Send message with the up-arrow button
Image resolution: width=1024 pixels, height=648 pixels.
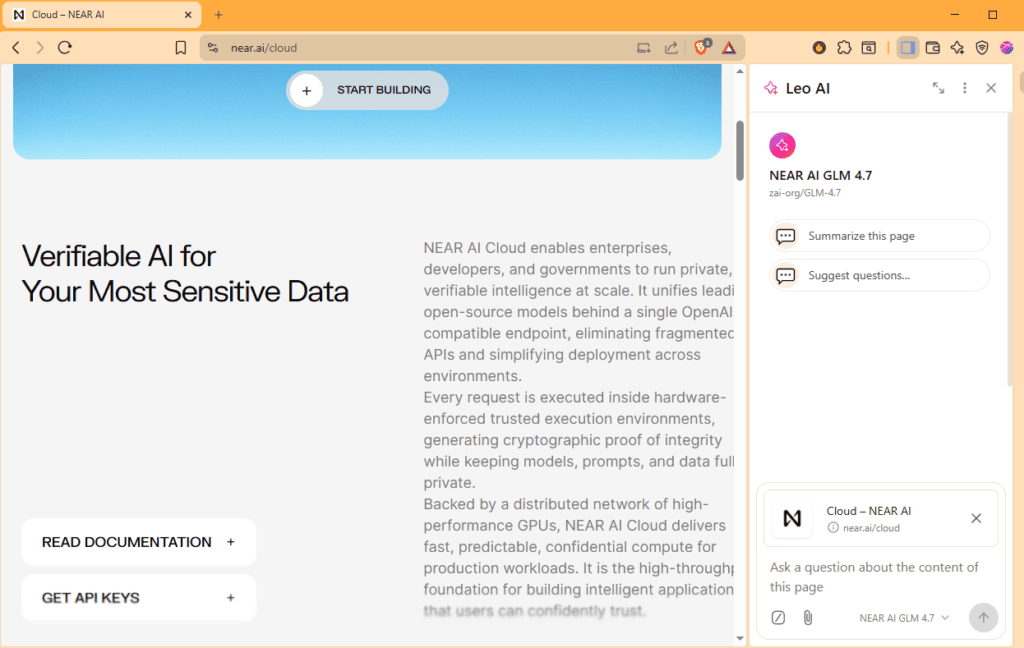(983, 617)
